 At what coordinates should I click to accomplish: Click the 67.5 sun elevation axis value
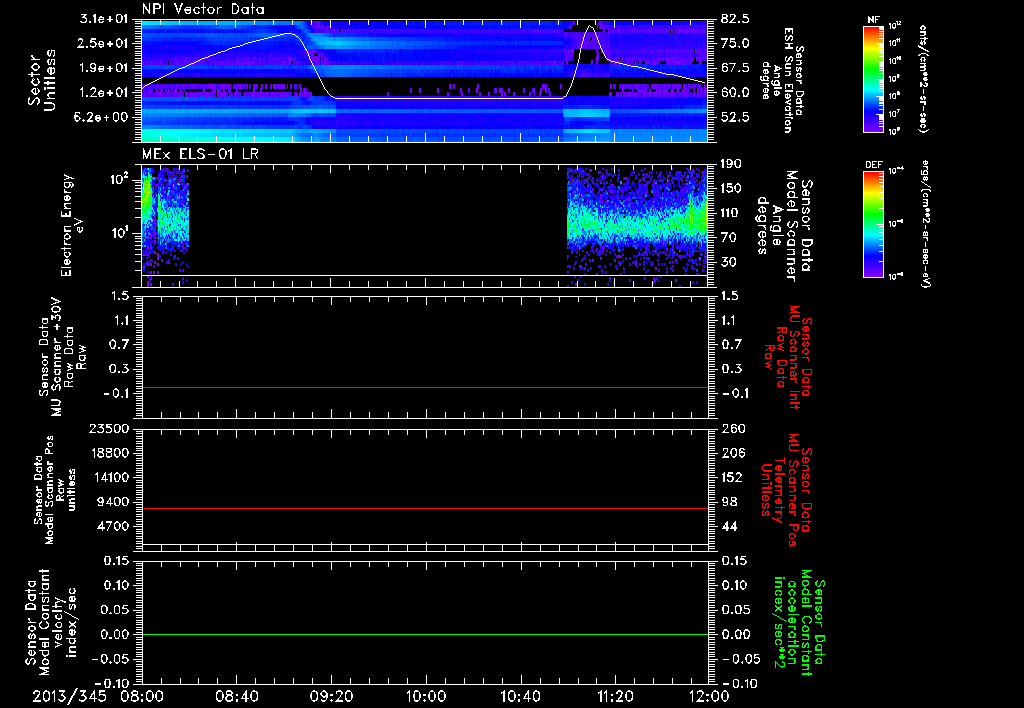pyautogui.click(x=735, y=68)
